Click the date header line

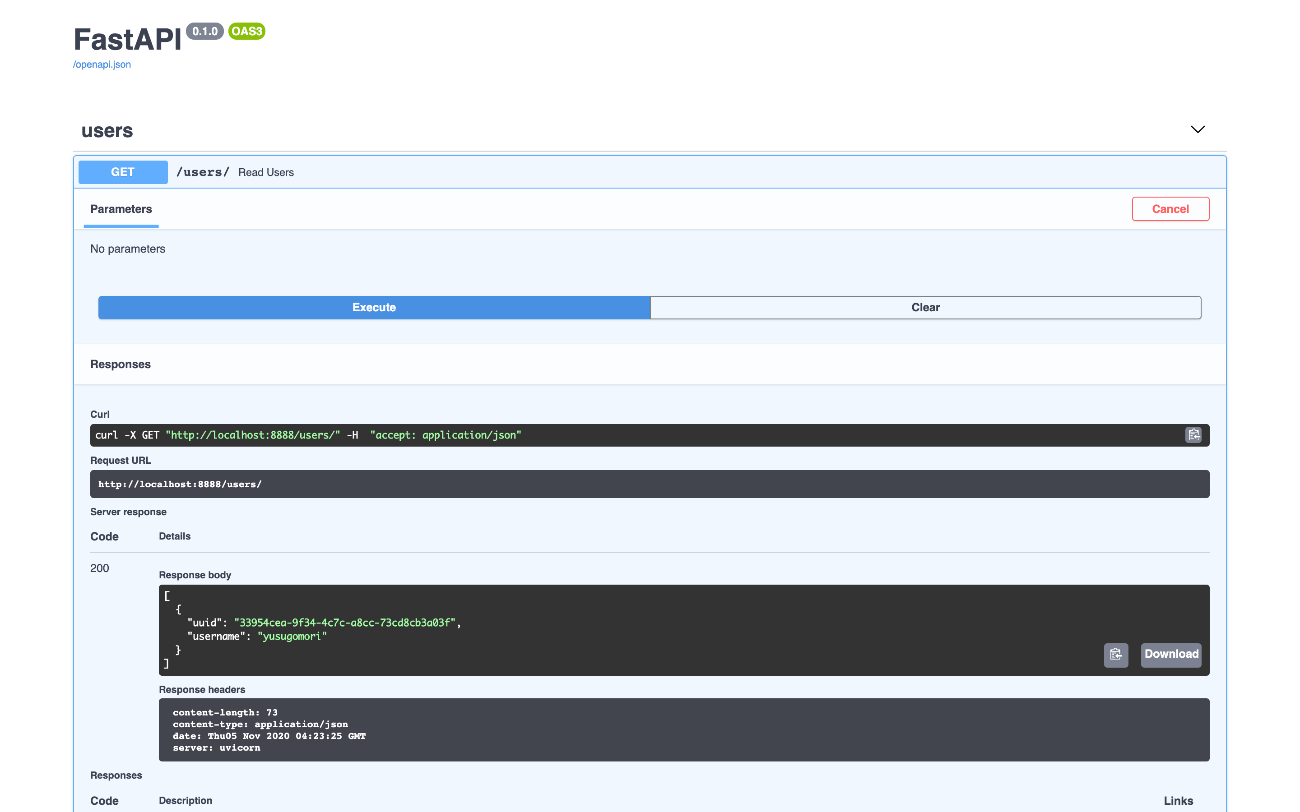(x=270, y=736)
